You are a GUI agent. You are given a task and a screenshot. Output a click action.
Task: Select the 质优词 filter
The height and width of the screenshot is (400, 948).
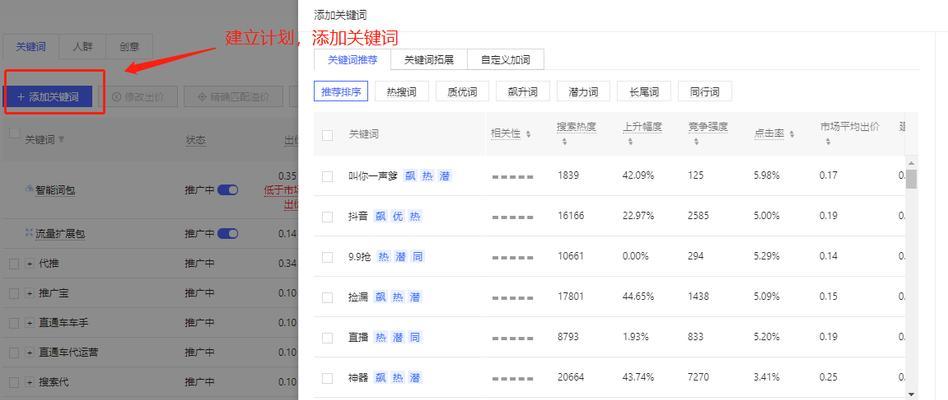click(x=462, y=92)
